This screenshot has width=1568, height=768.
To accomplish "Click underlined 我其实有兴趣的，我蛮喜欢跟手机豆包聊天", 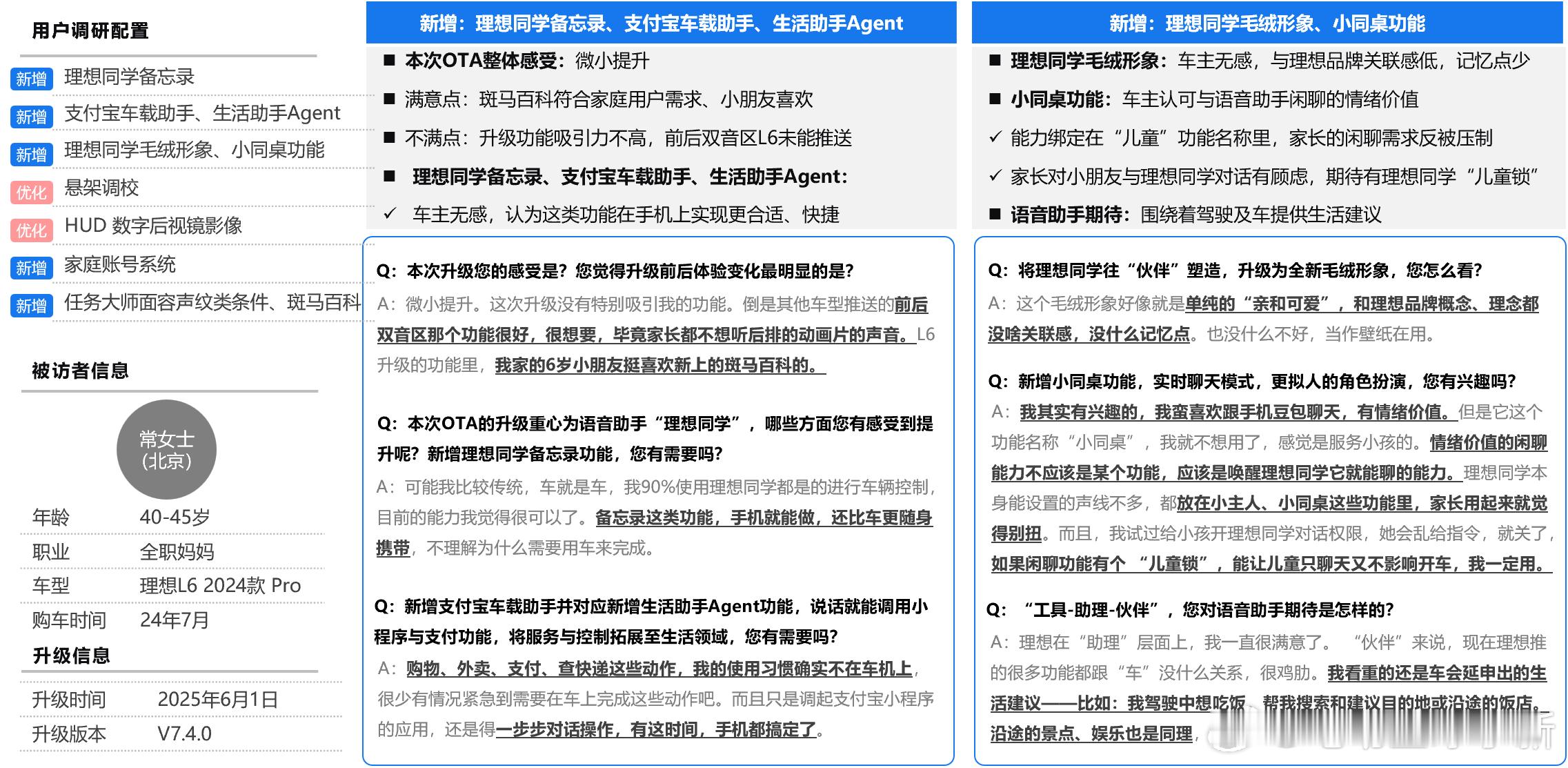I will tap(1238, 412).
